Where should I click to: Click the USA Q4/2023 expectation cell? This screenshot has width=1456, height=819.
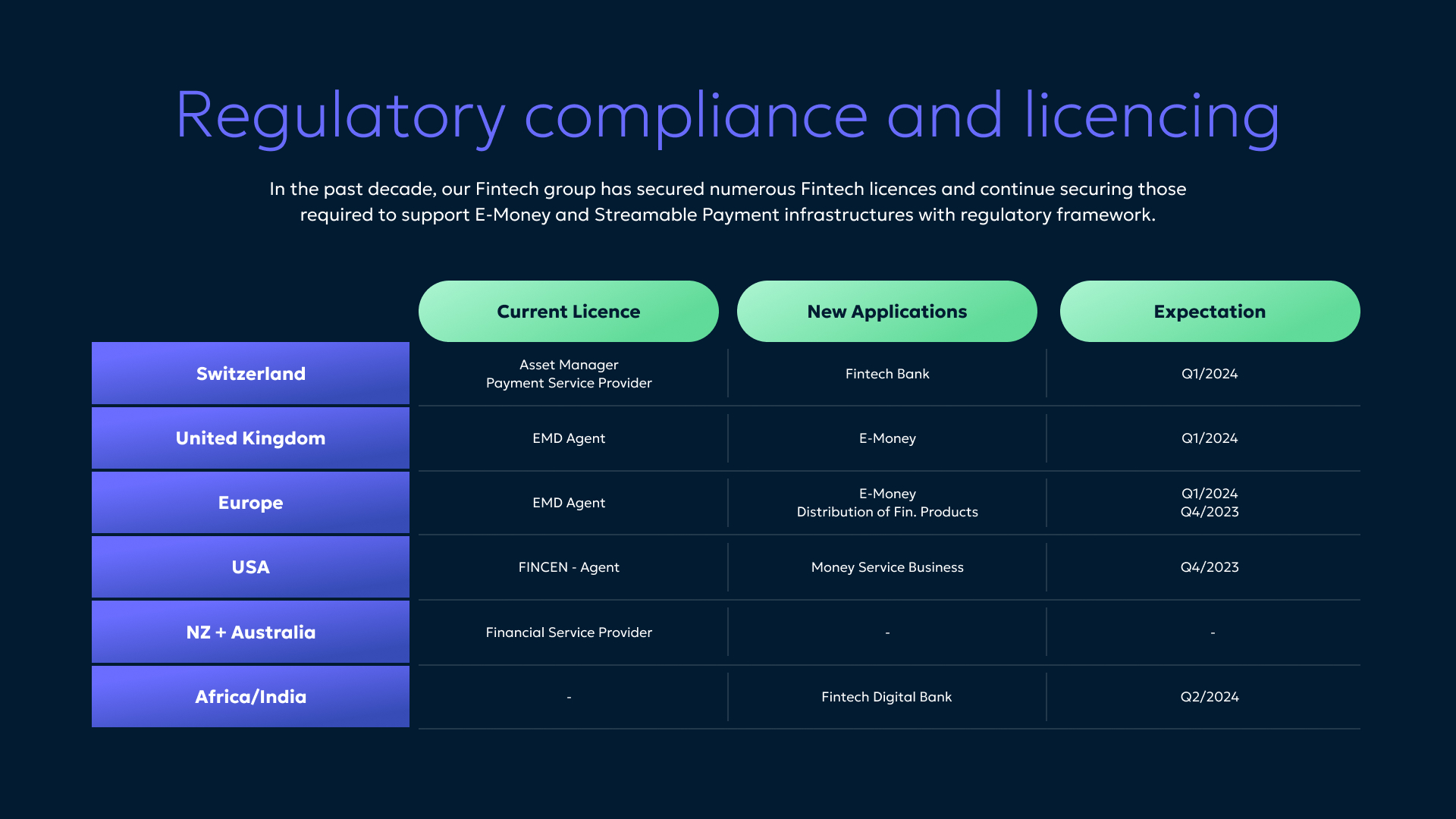(x=1210, y=567)
